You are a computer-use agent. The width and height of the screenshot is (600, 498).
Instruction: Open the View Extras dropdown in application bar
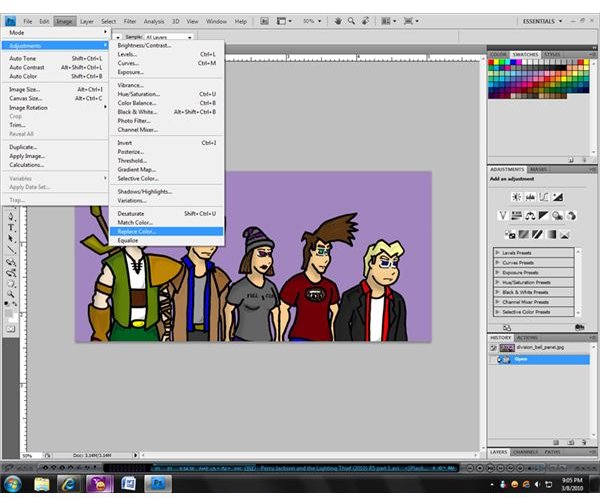click(284, 21)
